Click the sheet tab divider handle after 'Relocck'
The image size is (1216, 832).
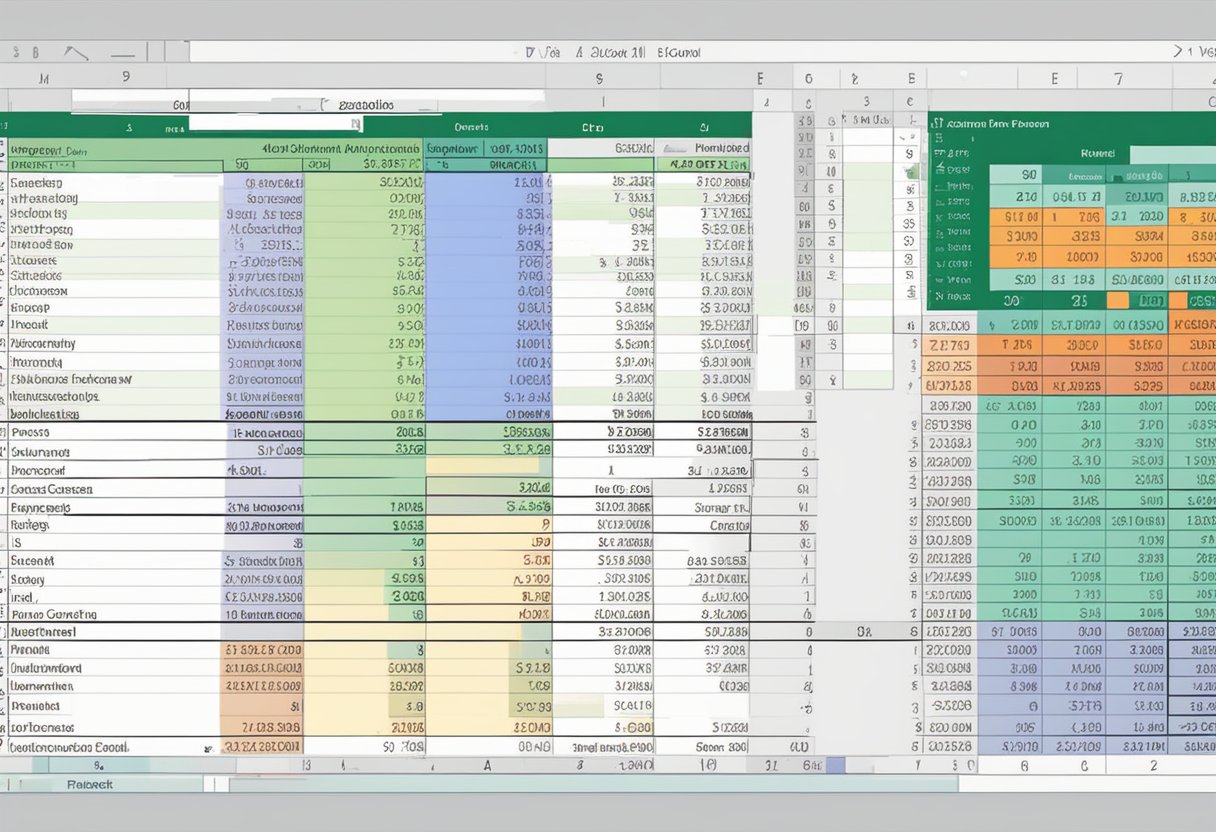tap(210, 785)
